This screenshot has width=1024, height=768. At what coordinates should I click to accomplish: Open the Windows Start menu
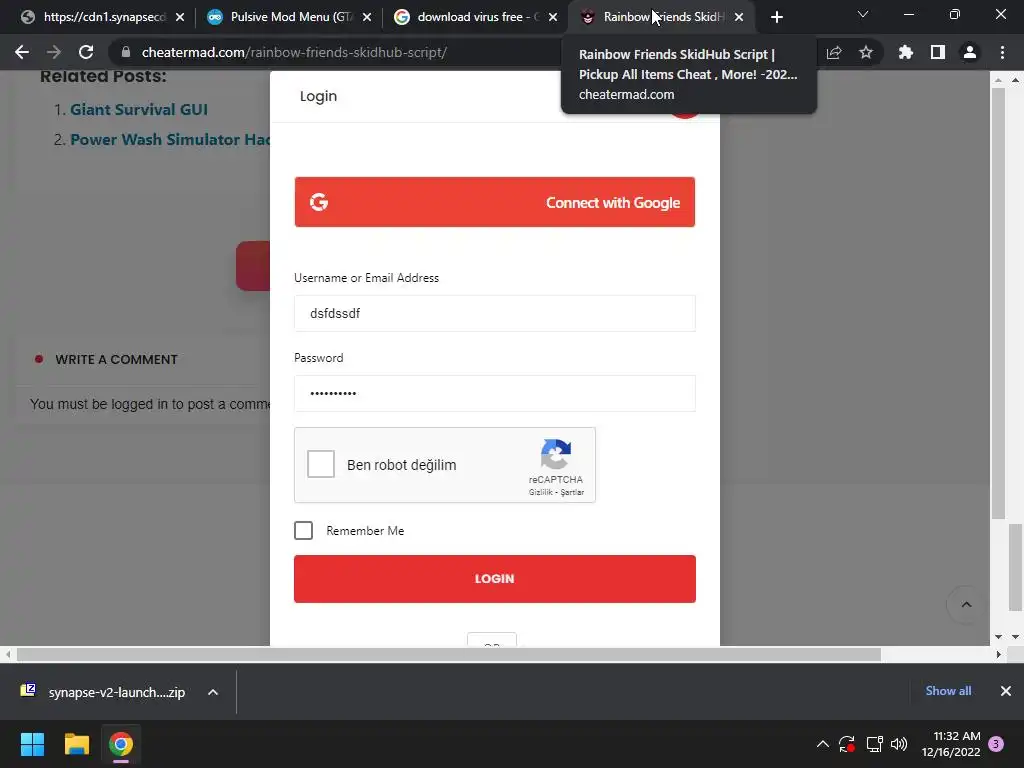point(32,744)
